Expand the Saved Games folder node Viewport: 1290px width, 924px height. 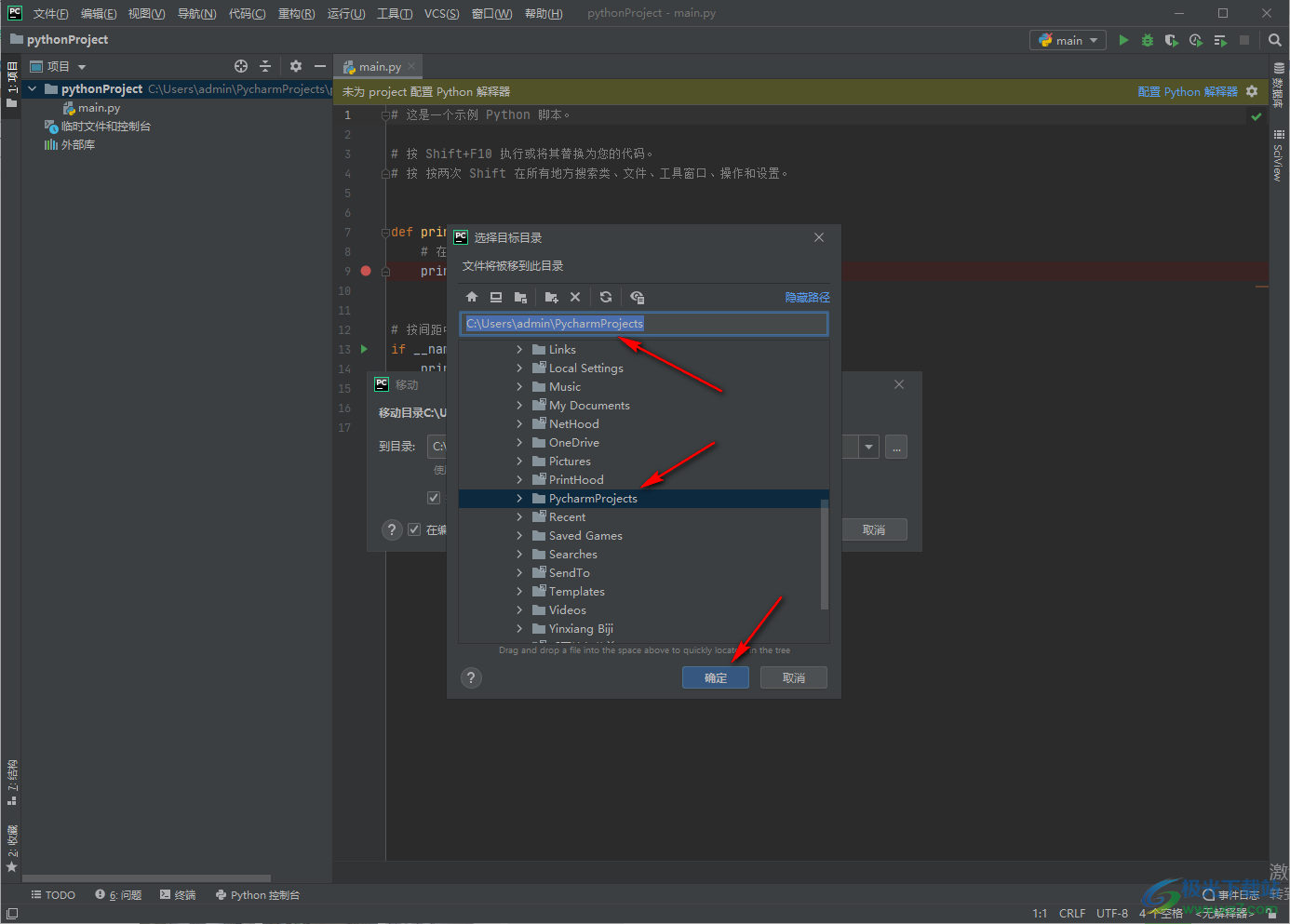pos(519,535)
